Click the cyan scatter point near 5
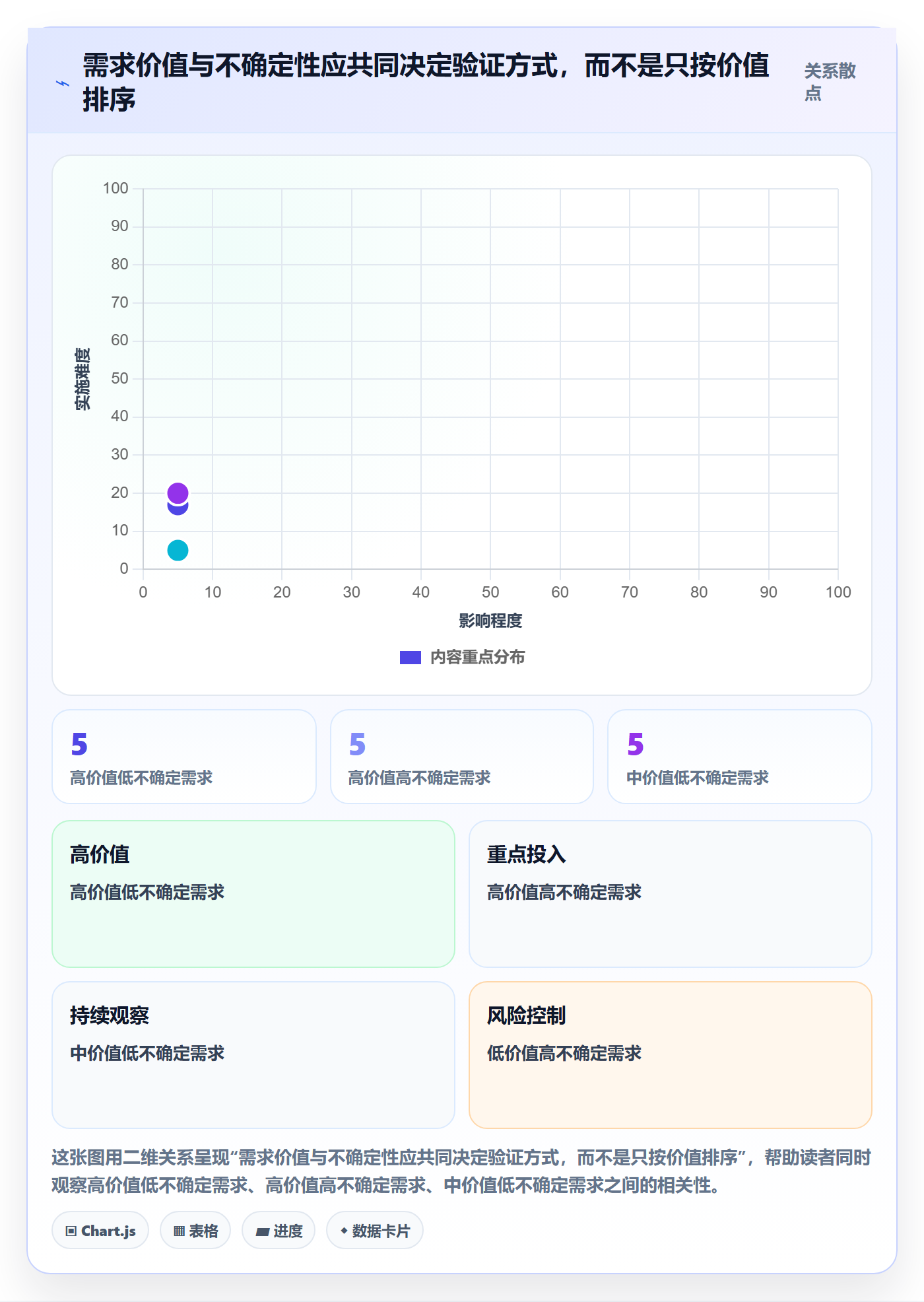Image resolution: width=924 pixels, height=1302 pixels. tap(178, 550)
